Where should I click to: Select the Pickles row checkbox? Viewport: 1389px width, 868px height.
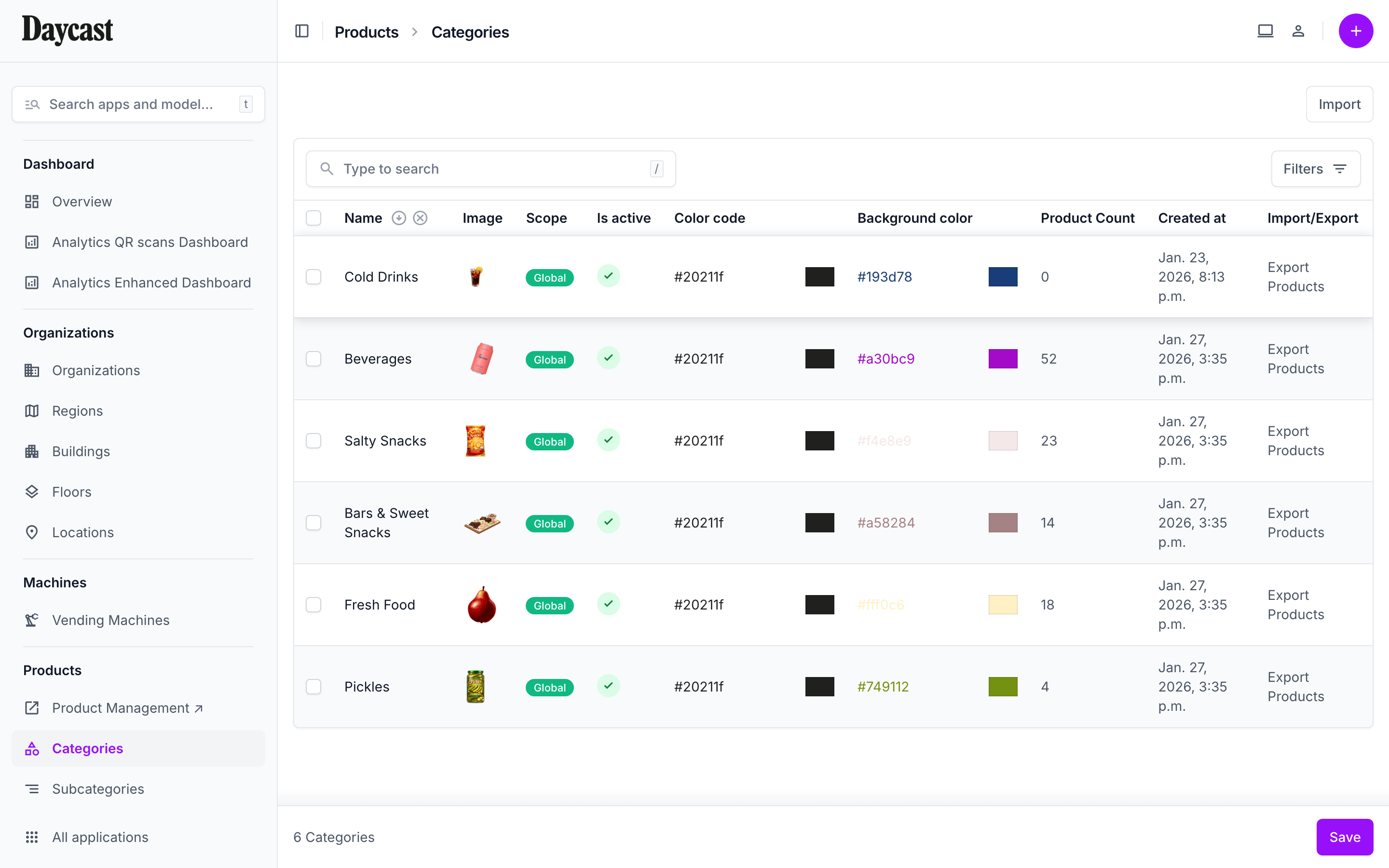click(x=313, y=687)
